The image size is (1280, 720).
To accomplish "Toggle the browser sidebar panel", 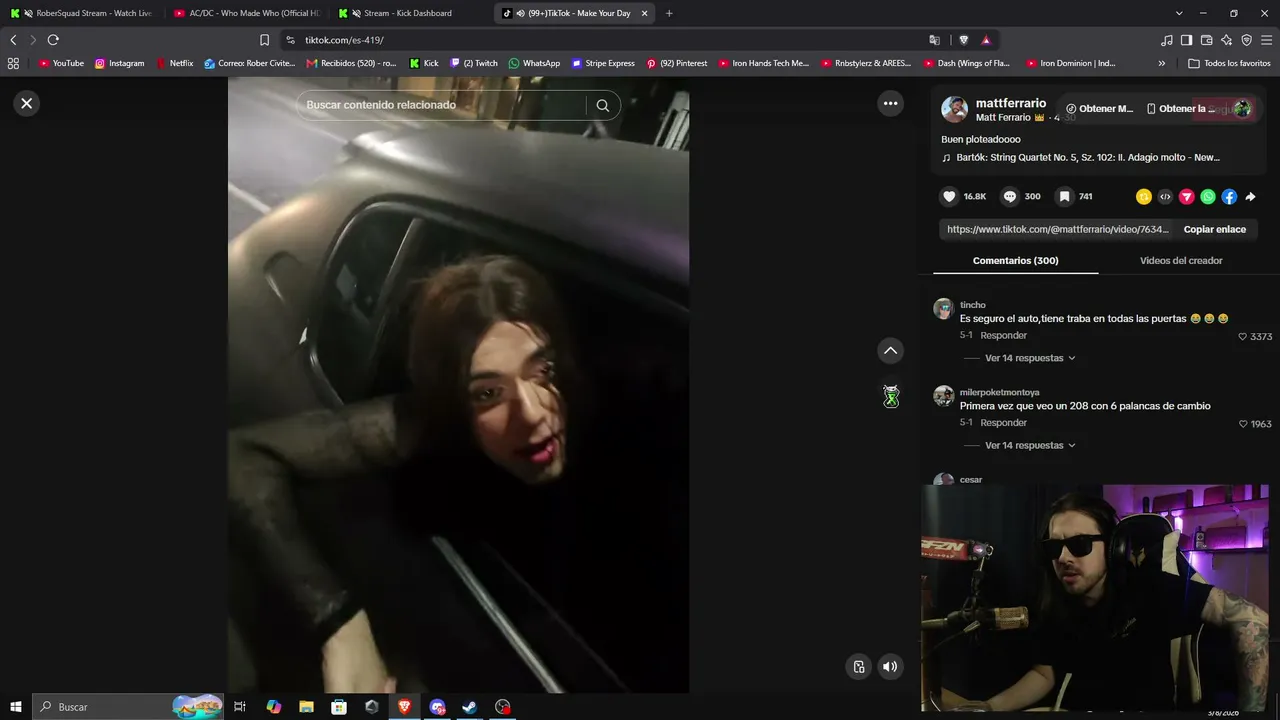I will pyautogui.click(x=1186, y=40).
